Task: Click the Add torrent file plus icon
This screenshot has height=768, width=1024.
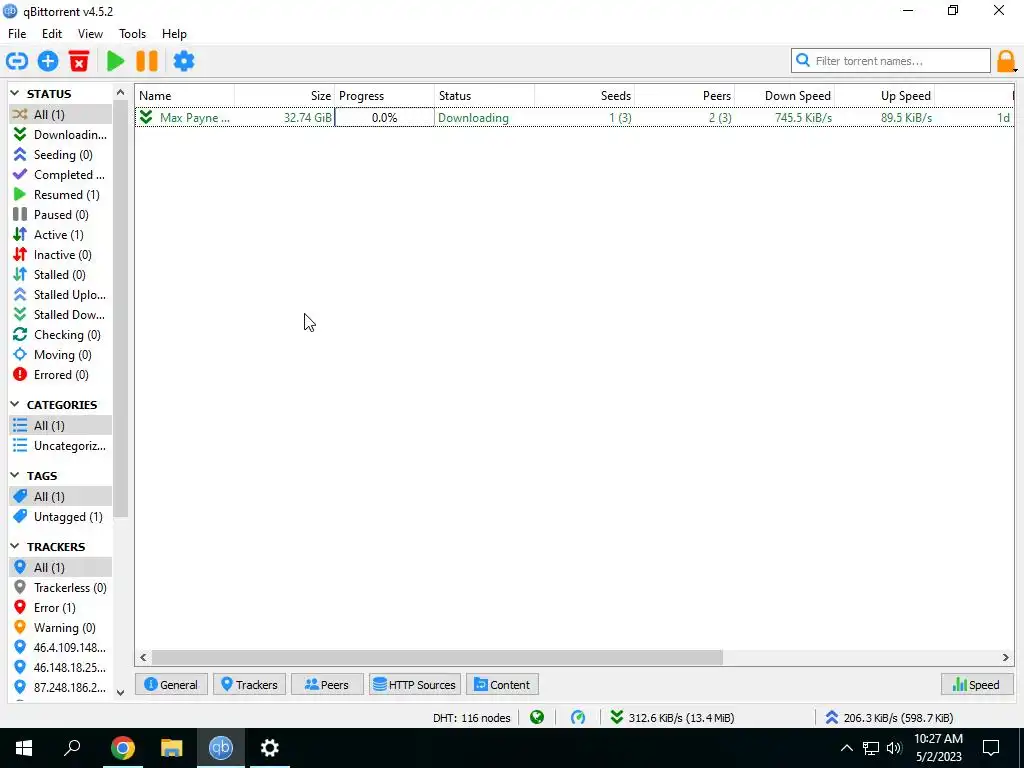Action: [48, 61]
